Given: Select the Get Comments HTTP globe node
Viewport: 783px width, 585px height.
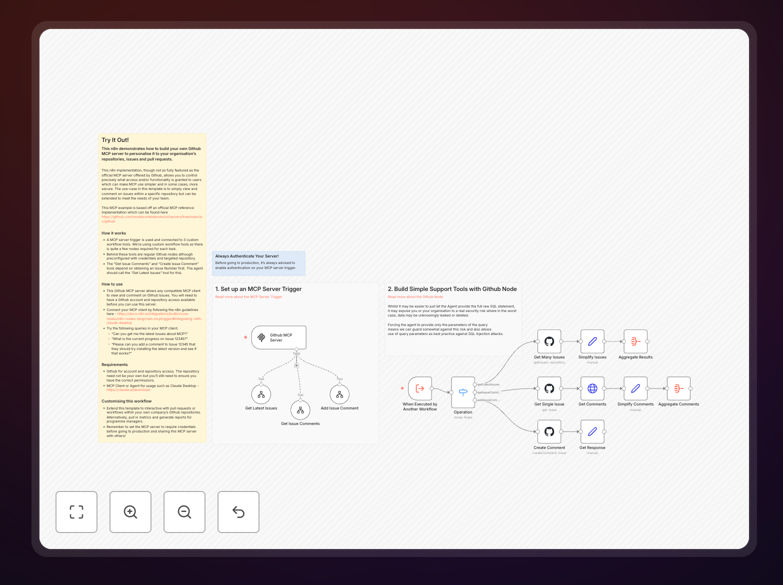Looking at the screenshot, I should click(592, 388).
